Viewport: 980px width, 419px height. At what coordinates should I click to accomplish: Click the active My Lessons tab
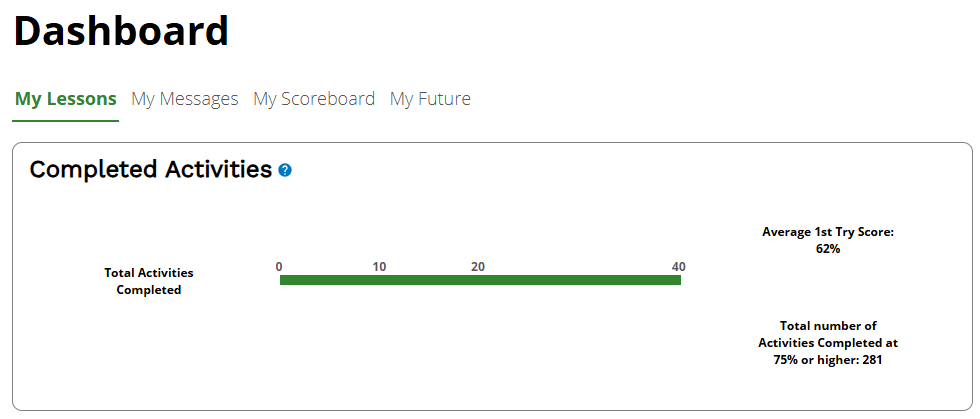click(x=66, y=99)
